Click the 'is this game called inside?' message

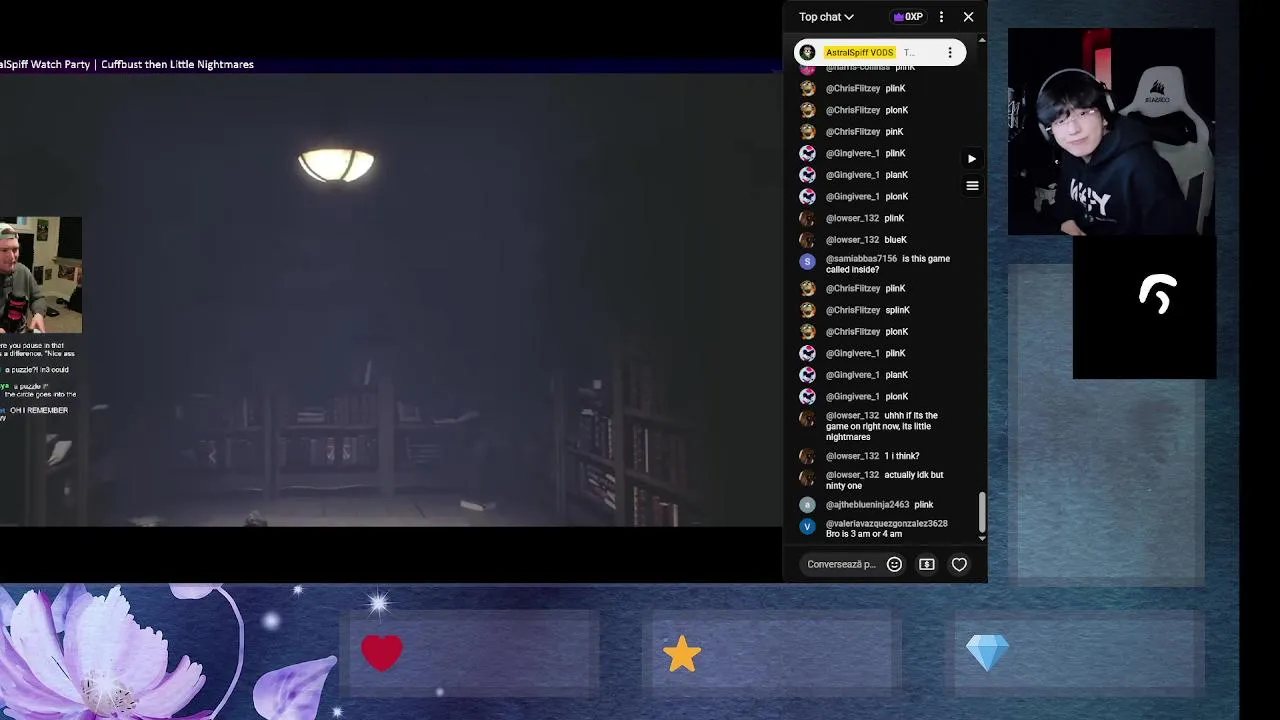tap(888, 264)
